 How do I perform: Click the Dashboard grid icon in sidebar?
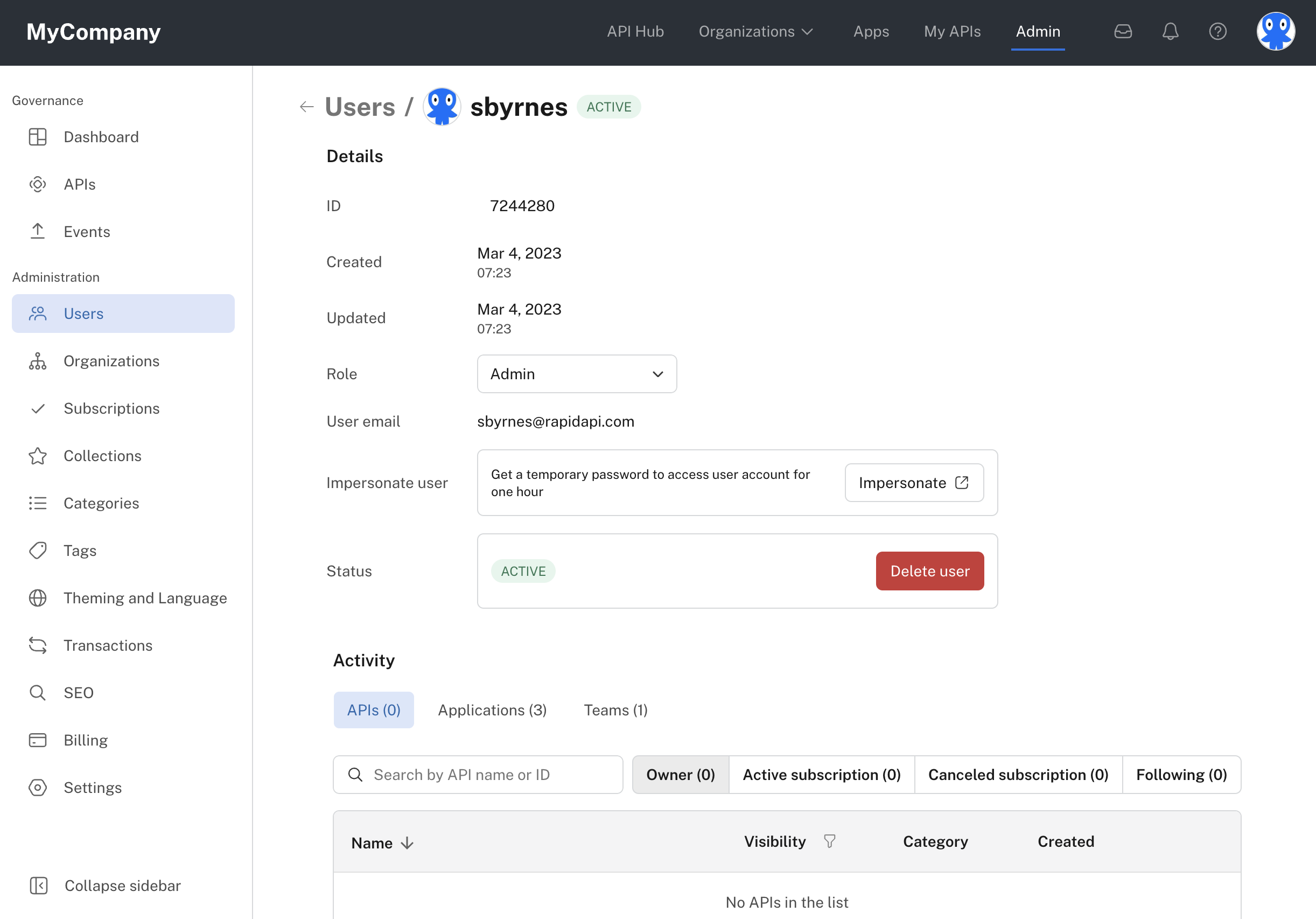tap(38, 137)
